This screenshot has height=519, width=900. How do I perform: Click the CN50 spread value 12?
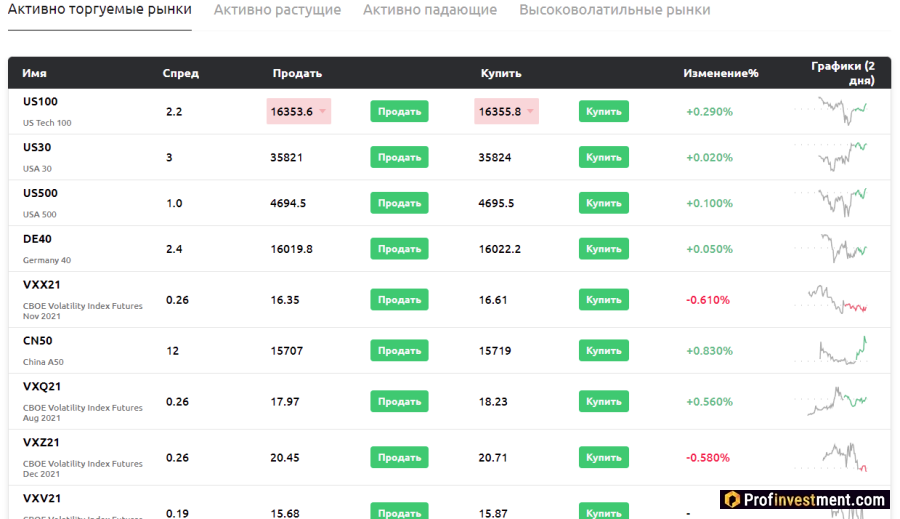[x=173, y=351]
